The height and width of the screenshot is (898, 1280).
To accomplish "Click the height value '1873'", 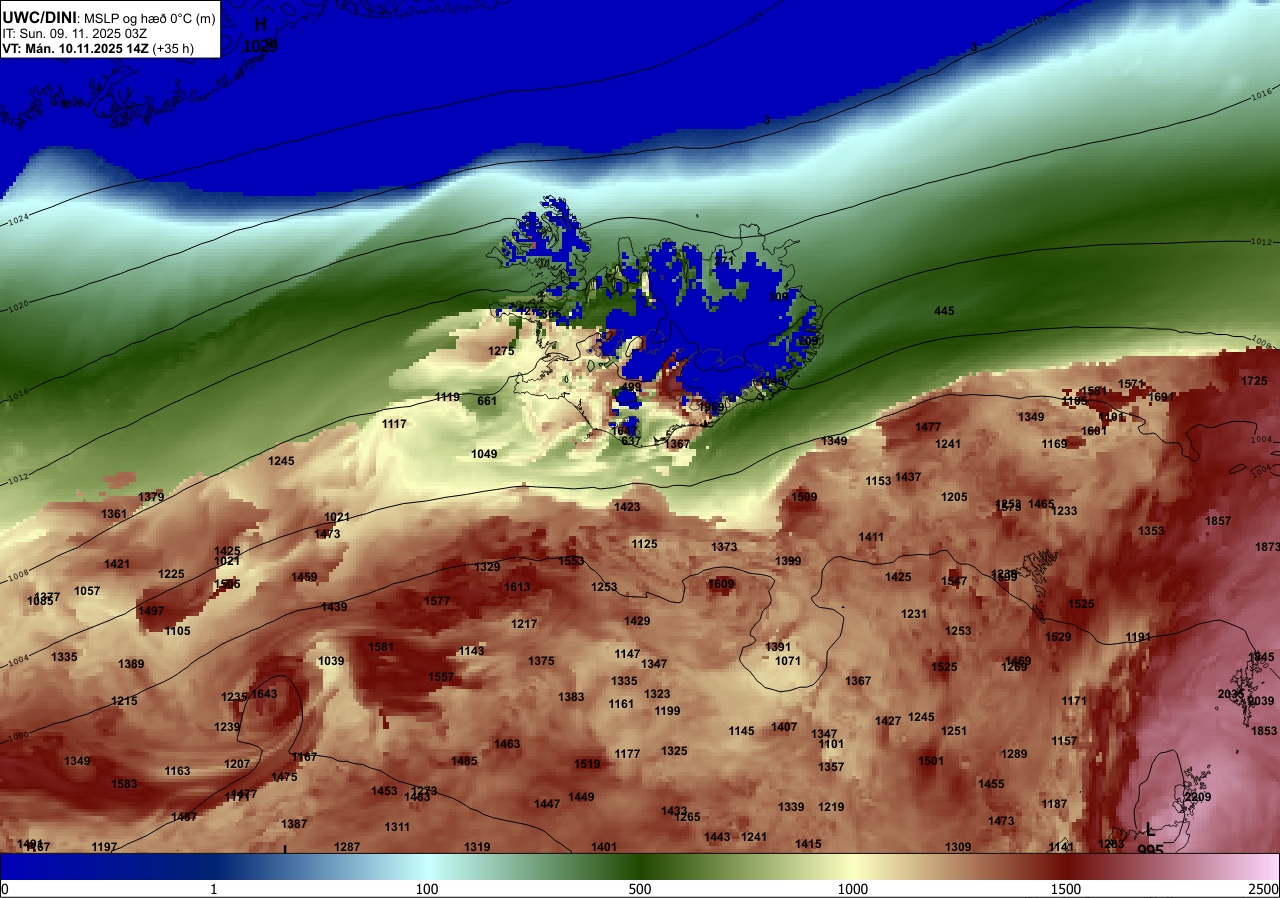I will (x=1267, y=547).
